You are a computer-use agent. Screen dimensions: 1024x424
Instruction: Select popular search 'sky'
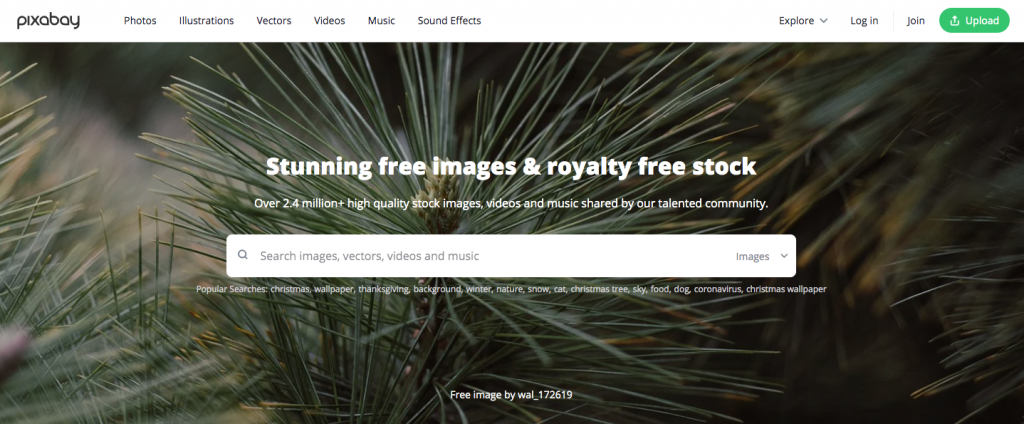point(638,289)
